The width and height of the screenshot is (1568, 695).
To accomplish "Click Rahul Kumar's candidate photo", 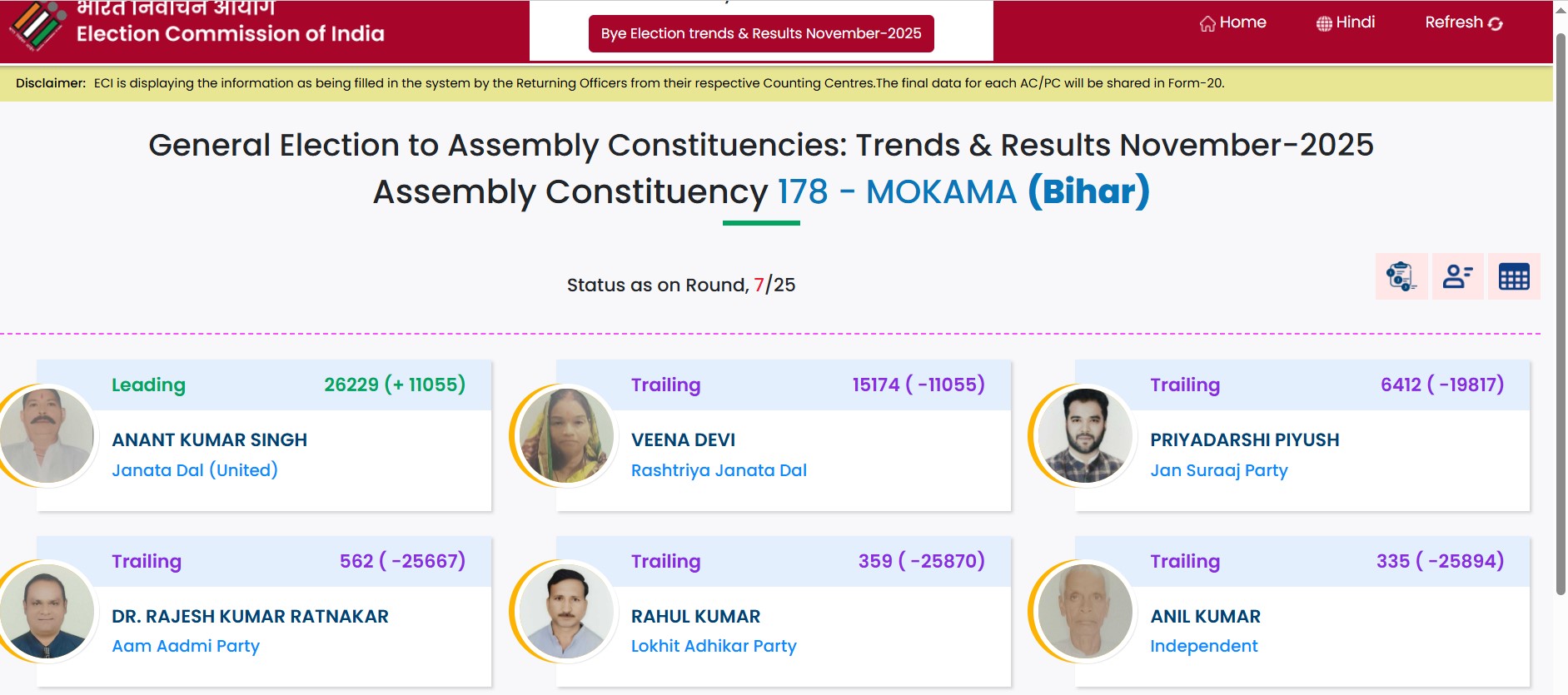I will pos(566,612).
